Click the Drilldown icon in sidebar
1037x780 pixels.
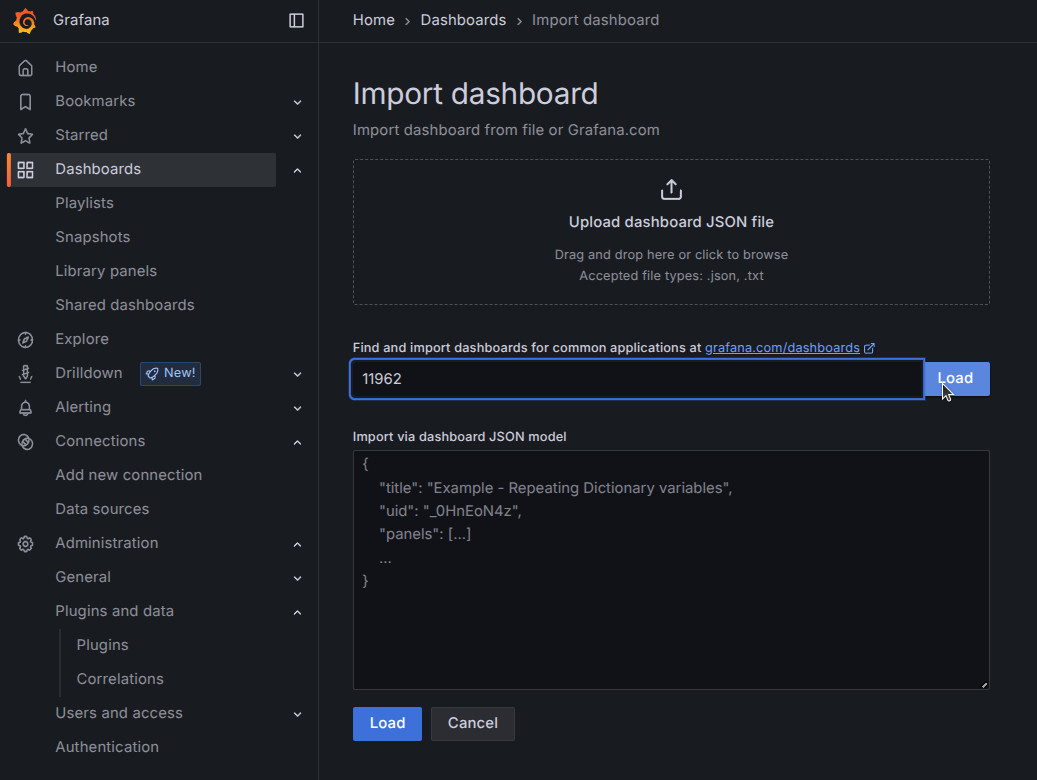point(25,373)
